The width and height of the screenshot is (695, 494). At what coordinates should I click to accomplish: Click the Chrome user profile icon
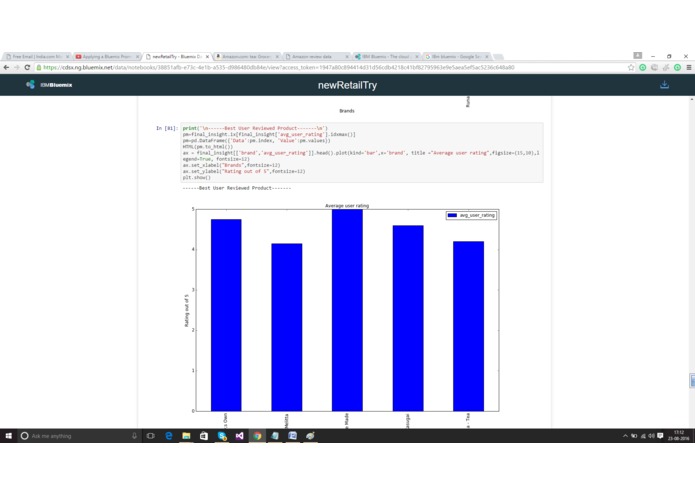(637, 55)
